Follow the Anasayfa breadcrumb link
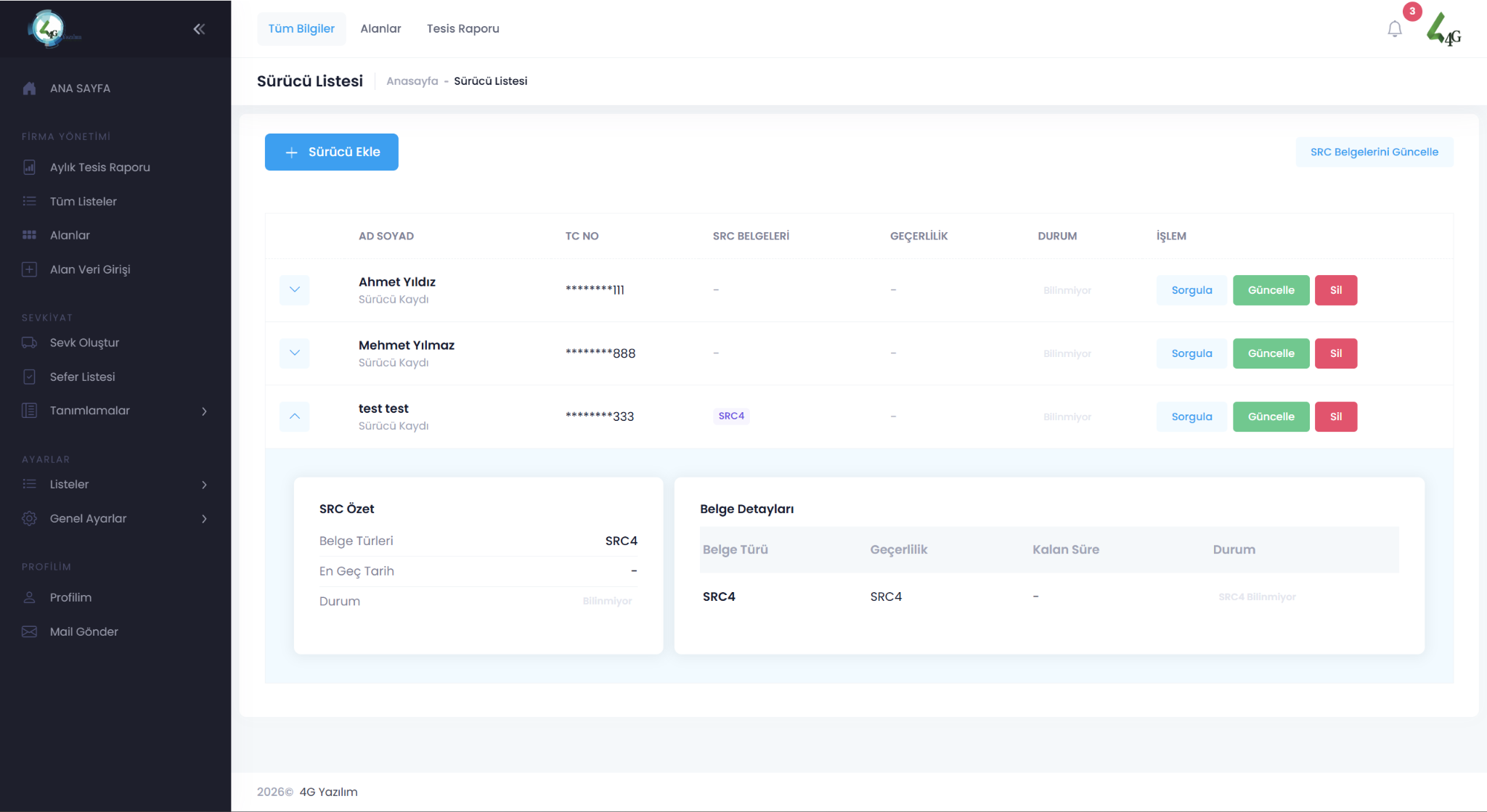Screen dimensions: 1487x812 [x=412, y=81]
